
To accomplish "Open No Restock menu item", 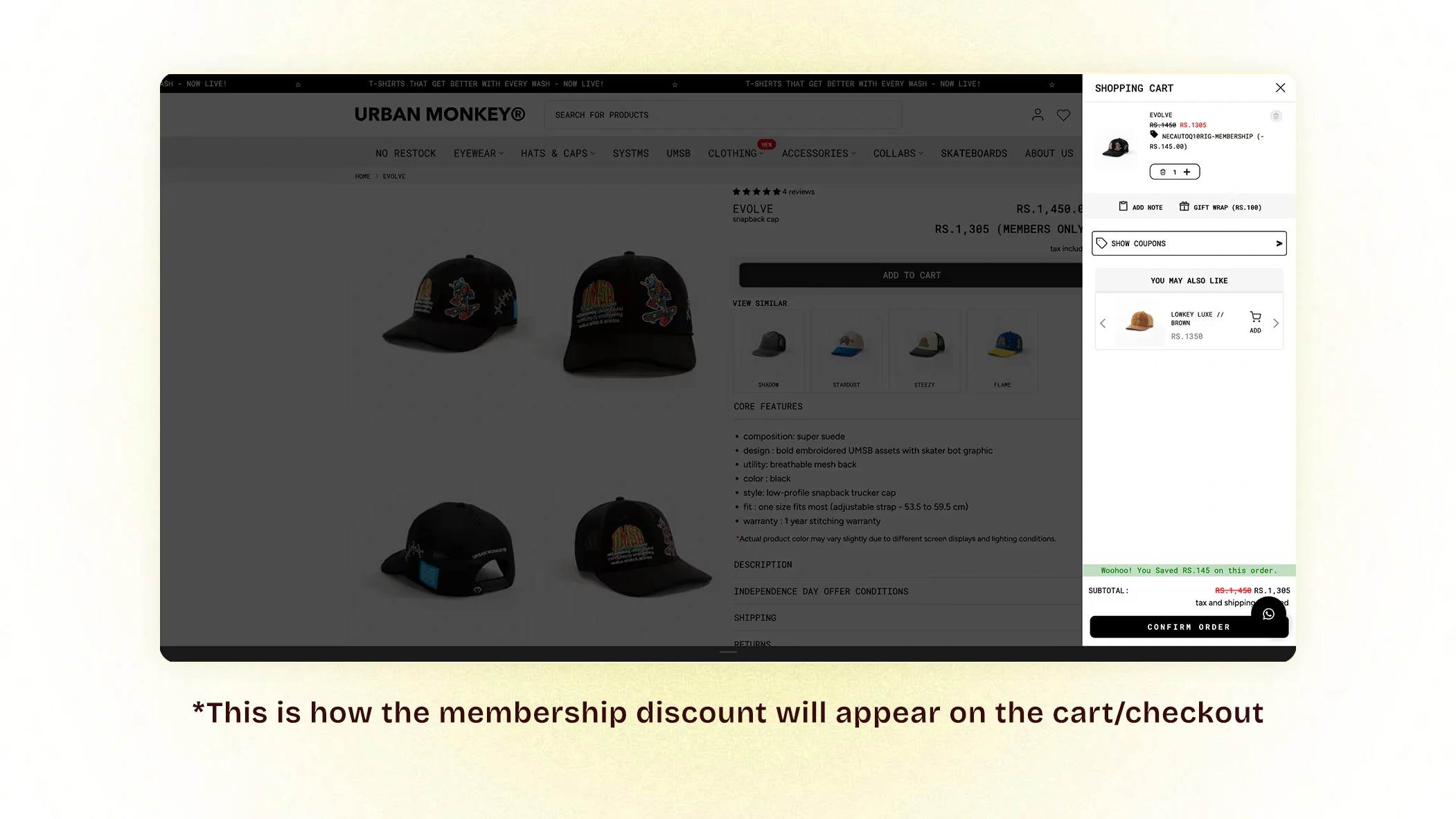I will point(405,153).
